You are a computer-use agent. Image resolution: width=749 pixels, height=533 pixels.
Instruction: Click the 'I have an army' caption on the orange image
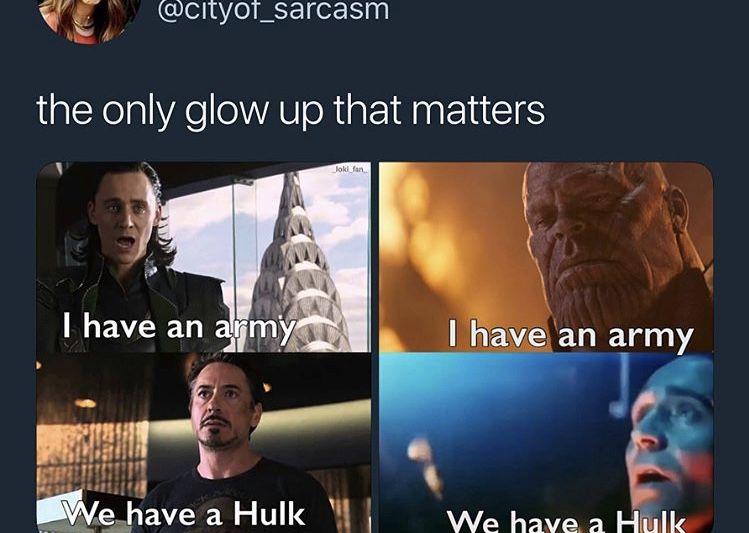coord(570,335)
